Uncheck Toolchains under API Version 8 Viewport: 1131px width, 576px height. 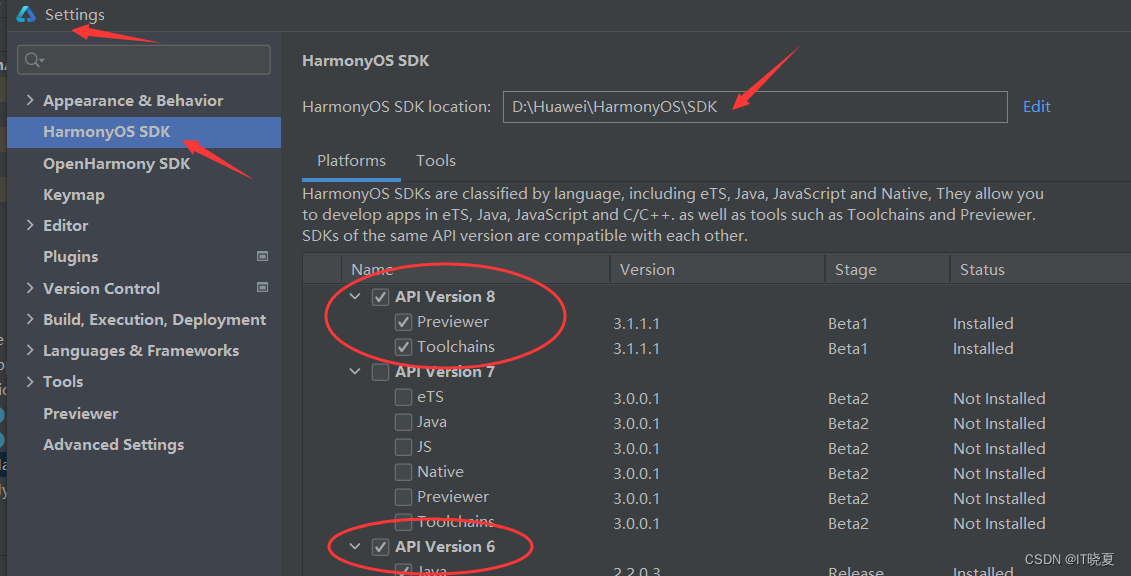[403, 347]
